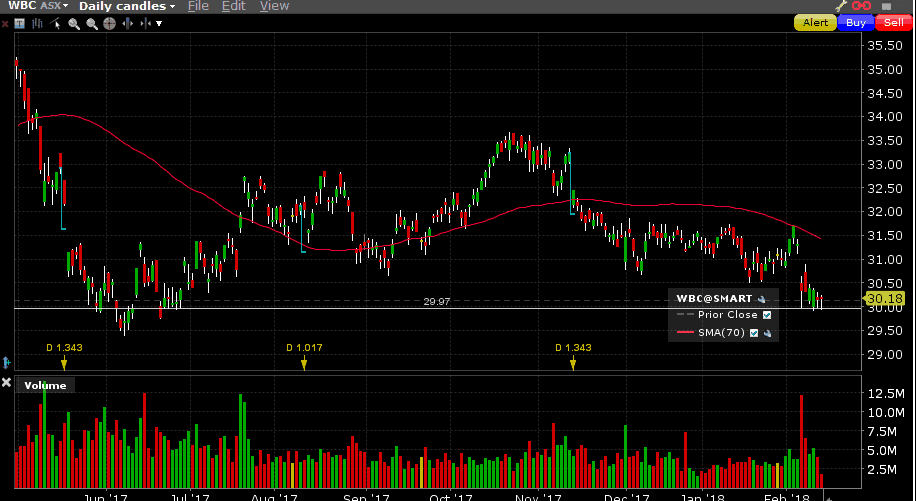Close the Volume panel with X
916x501 pixels.
[x=7, y=384]
